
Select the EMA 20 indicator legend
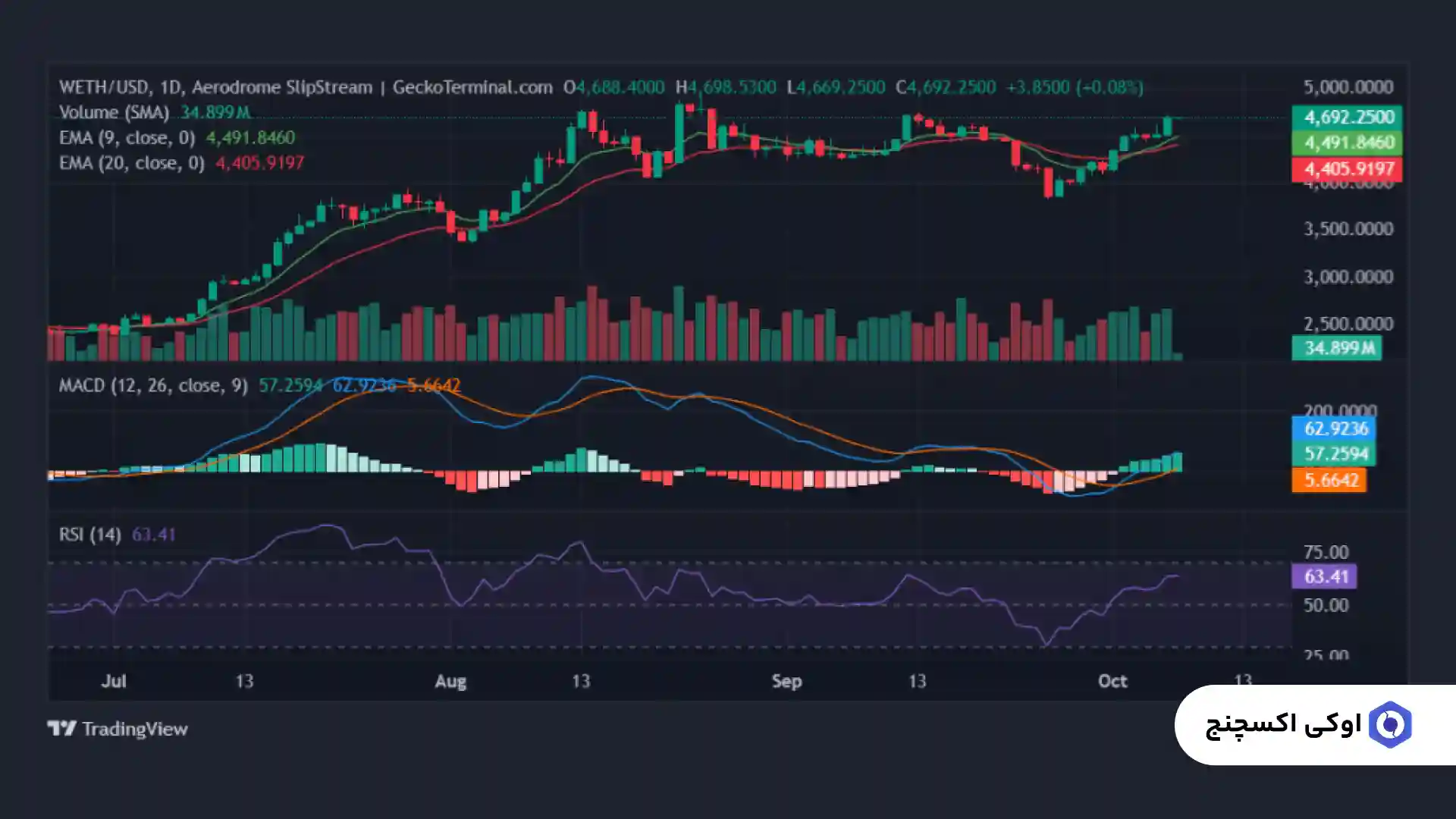click(131, 162)
